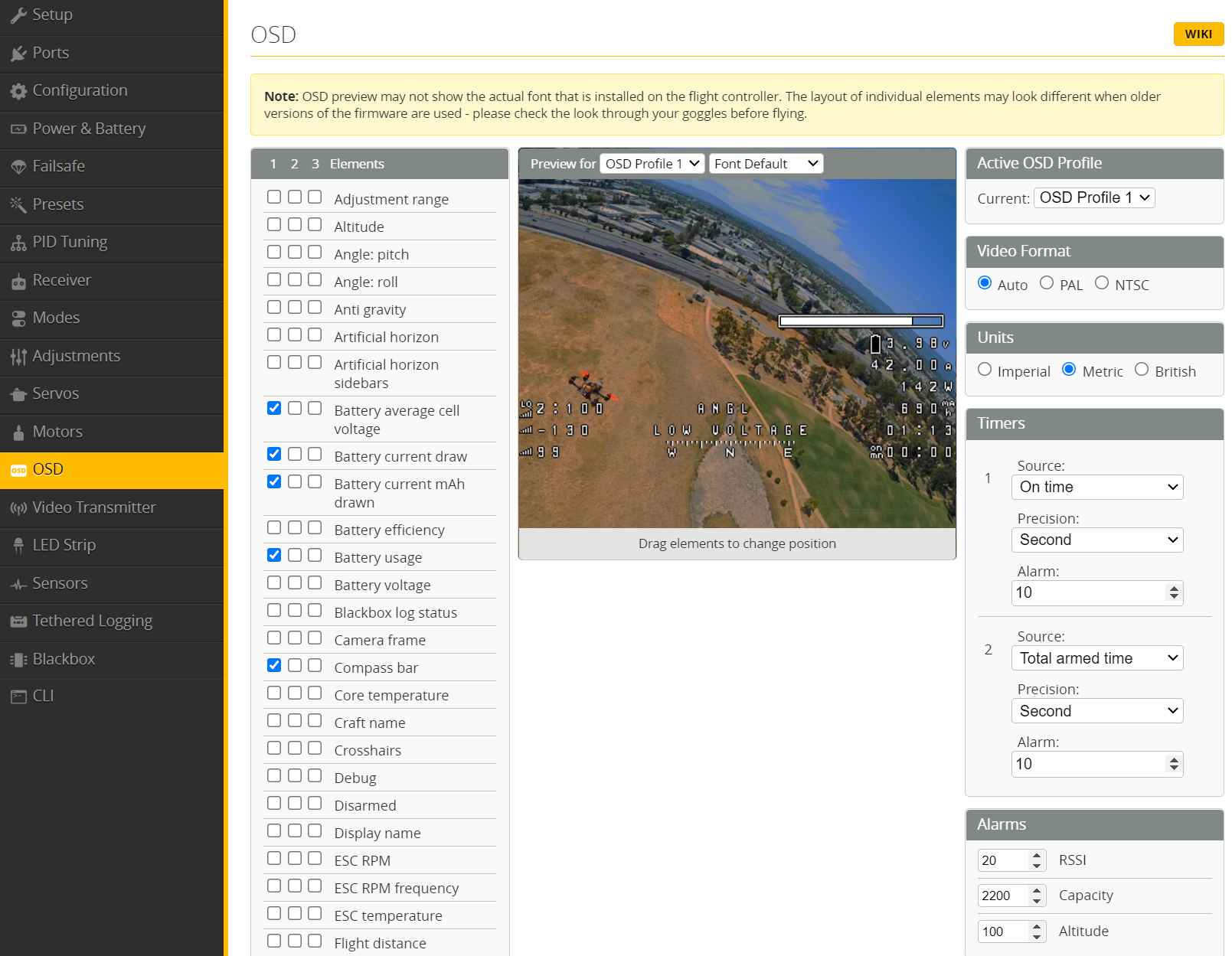Click the Ports plug icon in sidebar

pos(18,54)
